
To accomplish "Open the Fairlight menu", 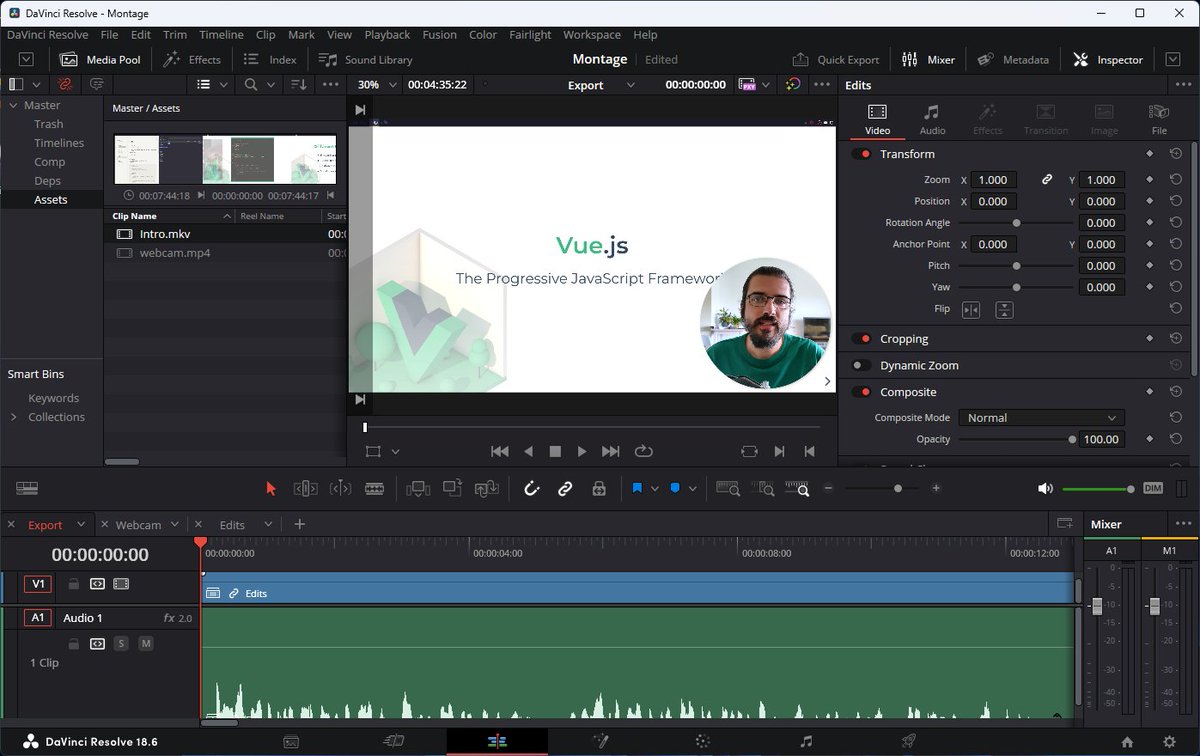I will (x=530, y=34).
